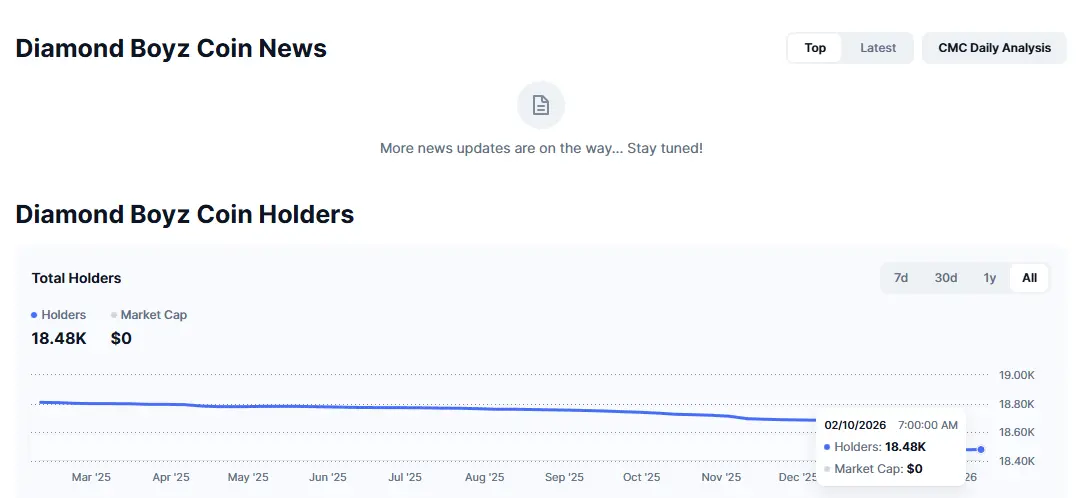Click the $0 market cap value
Screen dimensions: 1079x498
click(x=121, y=339)
